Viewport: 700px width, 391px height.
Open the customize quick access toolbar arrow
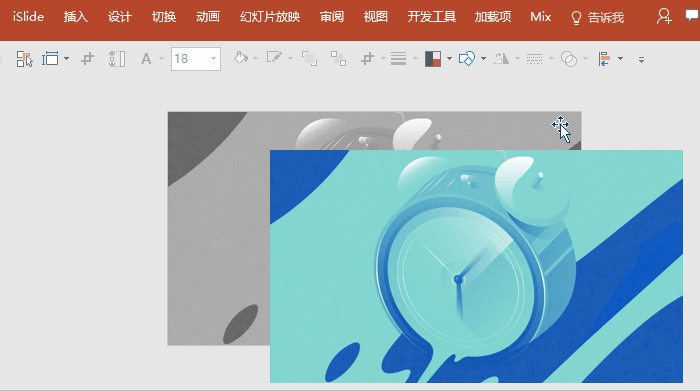click(x=641, y=59)
